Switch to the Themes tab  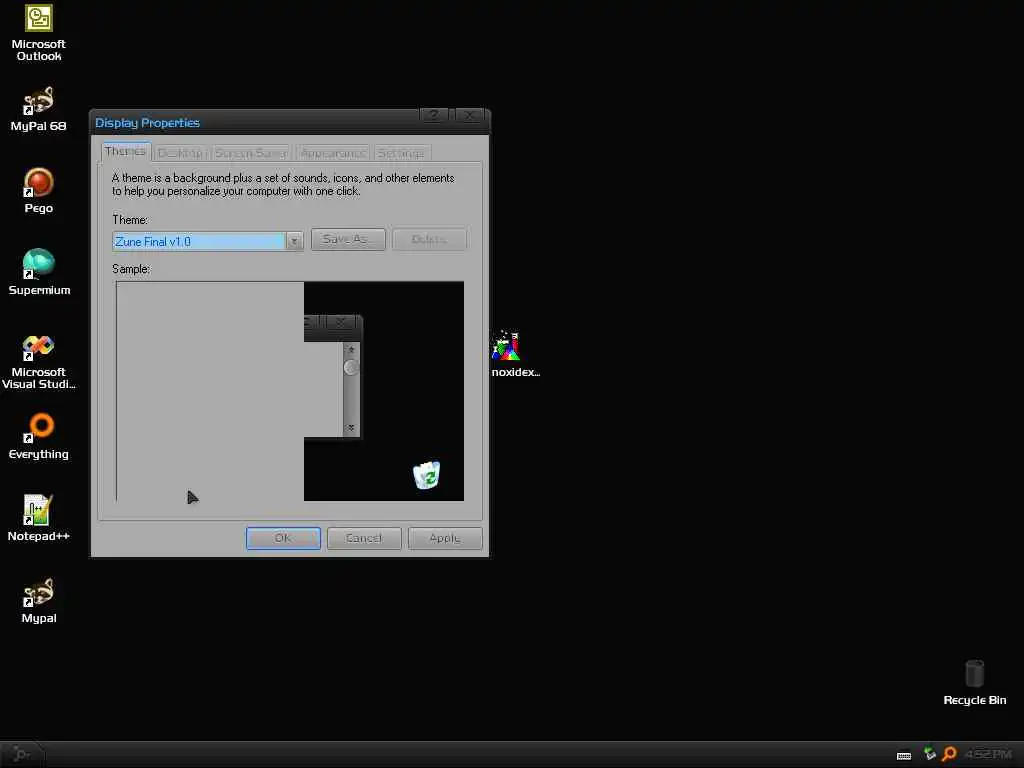[125, 152]
